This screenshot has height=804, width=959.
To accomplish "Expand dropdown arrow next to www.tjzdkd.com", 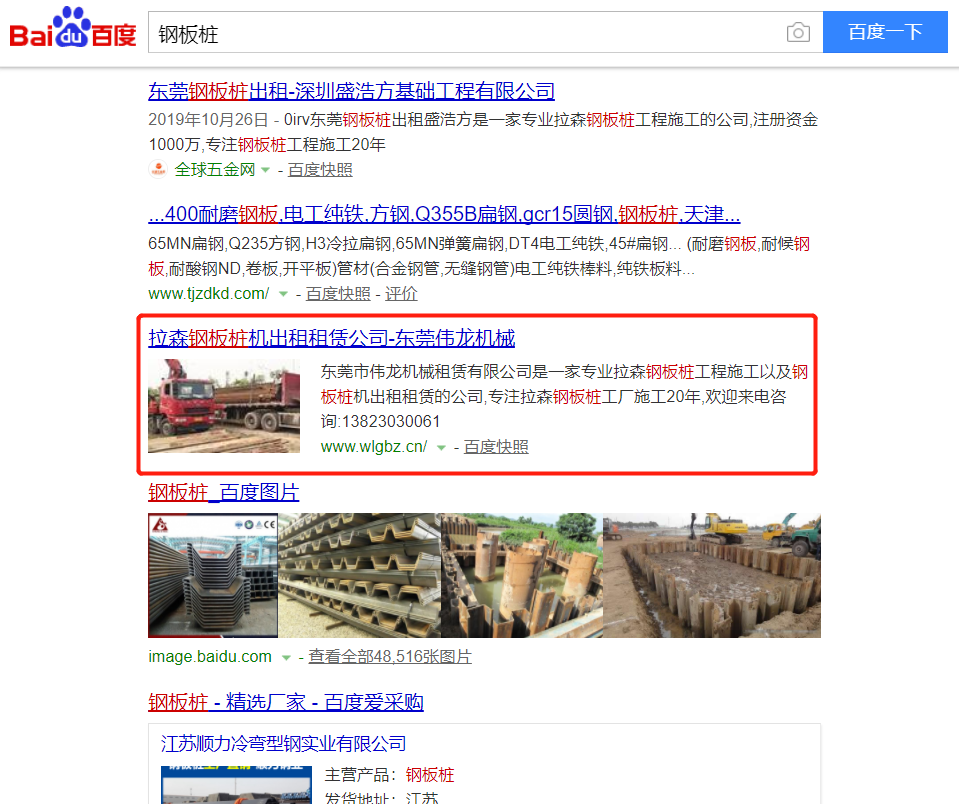I will coord(283,294).
